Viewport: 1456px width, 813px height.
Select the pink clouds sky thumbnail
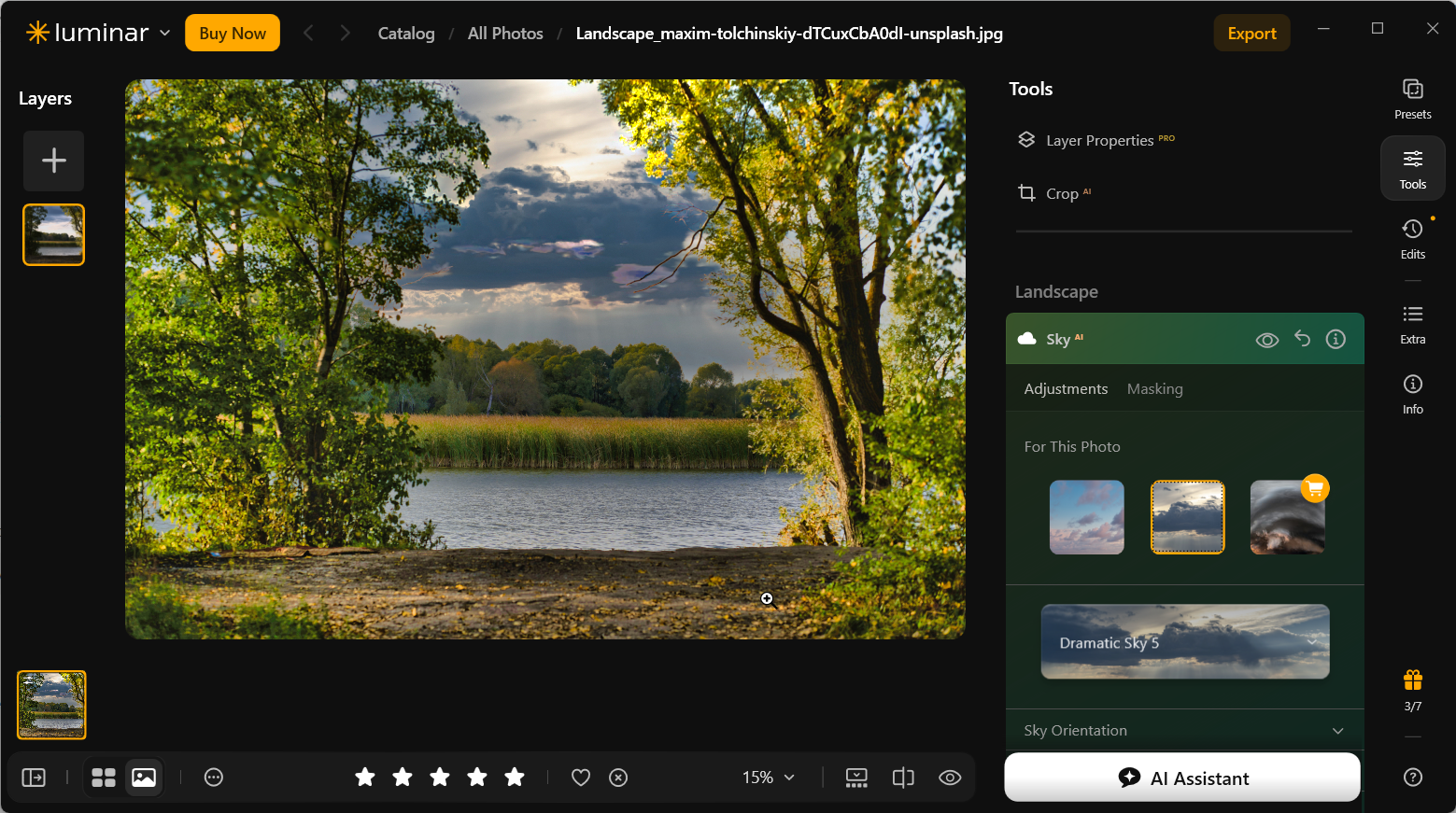pyautogui.click(x=1087, y=517)
